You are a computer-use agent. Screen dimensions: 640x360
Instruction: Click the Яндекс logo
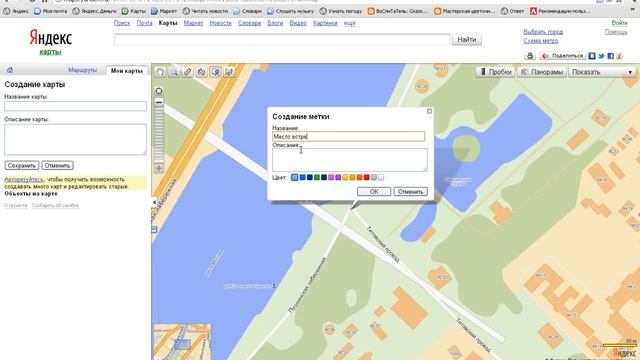pos(51,38)
